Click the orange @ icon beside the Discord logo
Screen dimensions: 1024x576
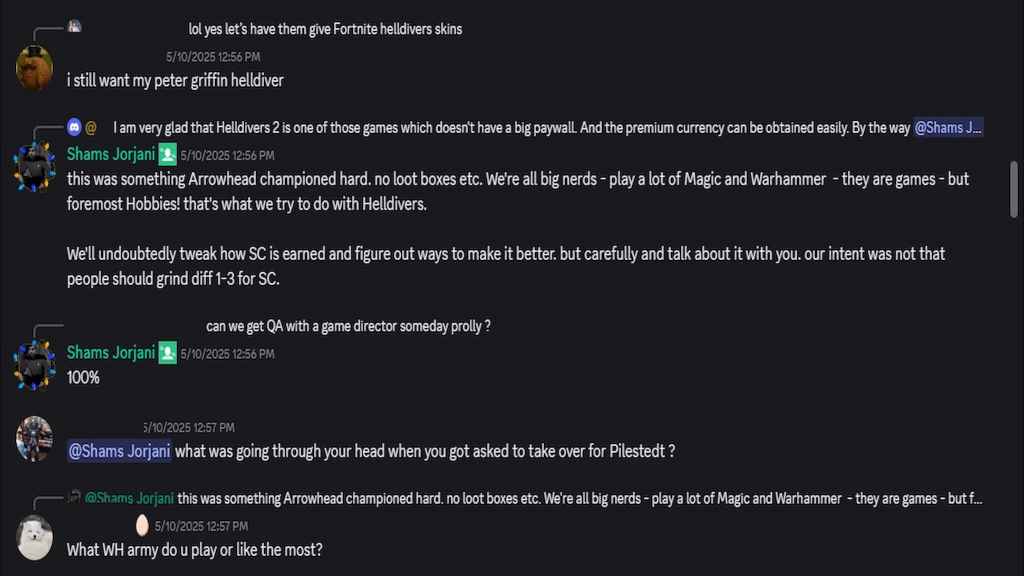point(91,127)
